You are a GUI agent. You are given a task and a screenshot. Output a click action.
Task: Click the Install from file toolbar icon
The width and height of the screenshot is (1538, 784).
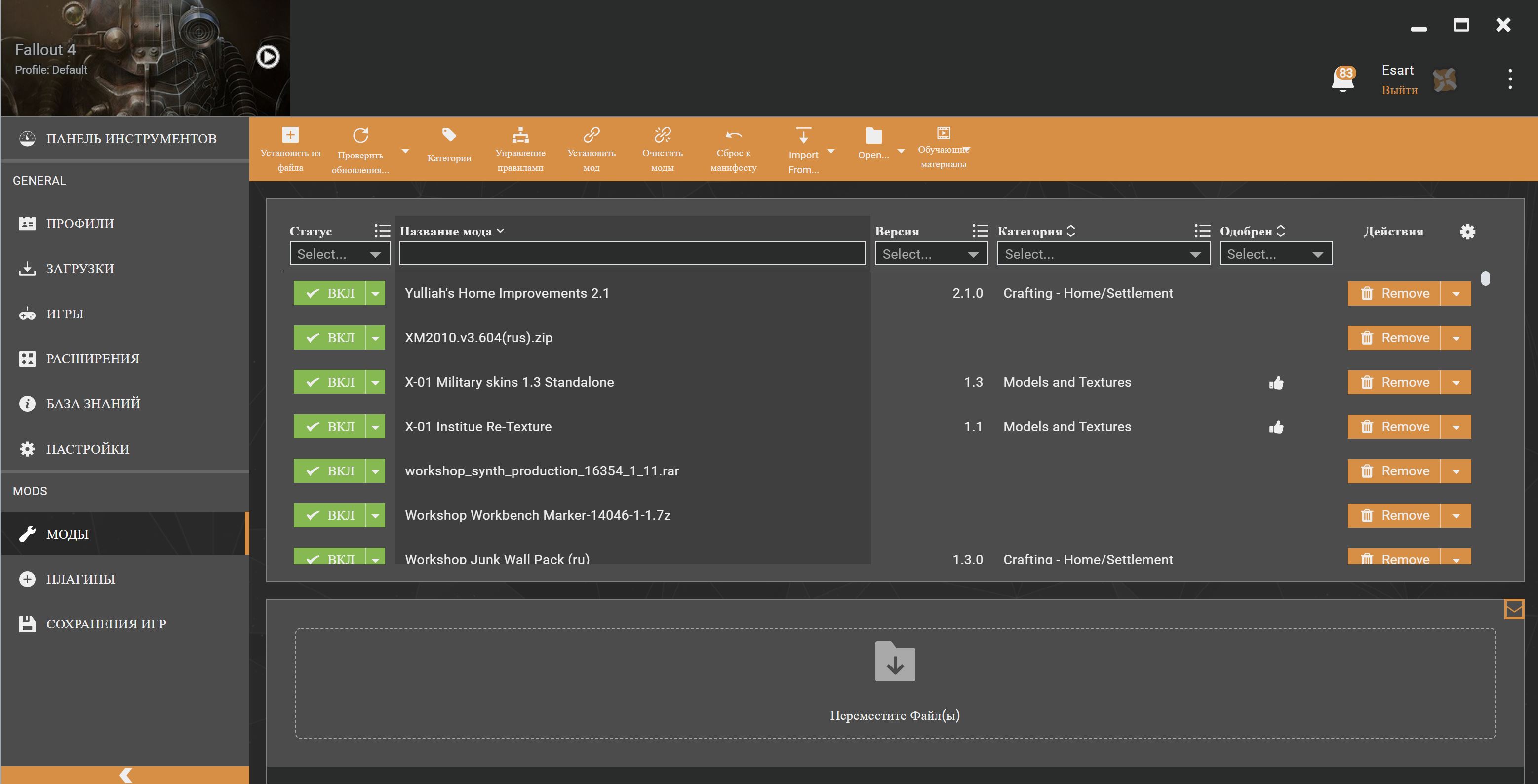(290, 135)
